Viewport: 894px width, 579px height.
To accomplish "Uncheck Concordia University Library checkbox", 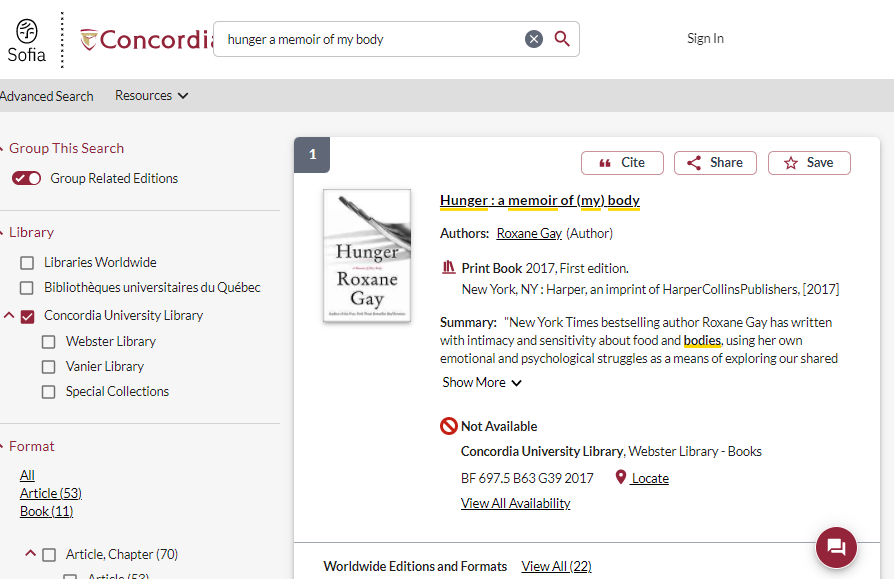I will click(27, 316).
